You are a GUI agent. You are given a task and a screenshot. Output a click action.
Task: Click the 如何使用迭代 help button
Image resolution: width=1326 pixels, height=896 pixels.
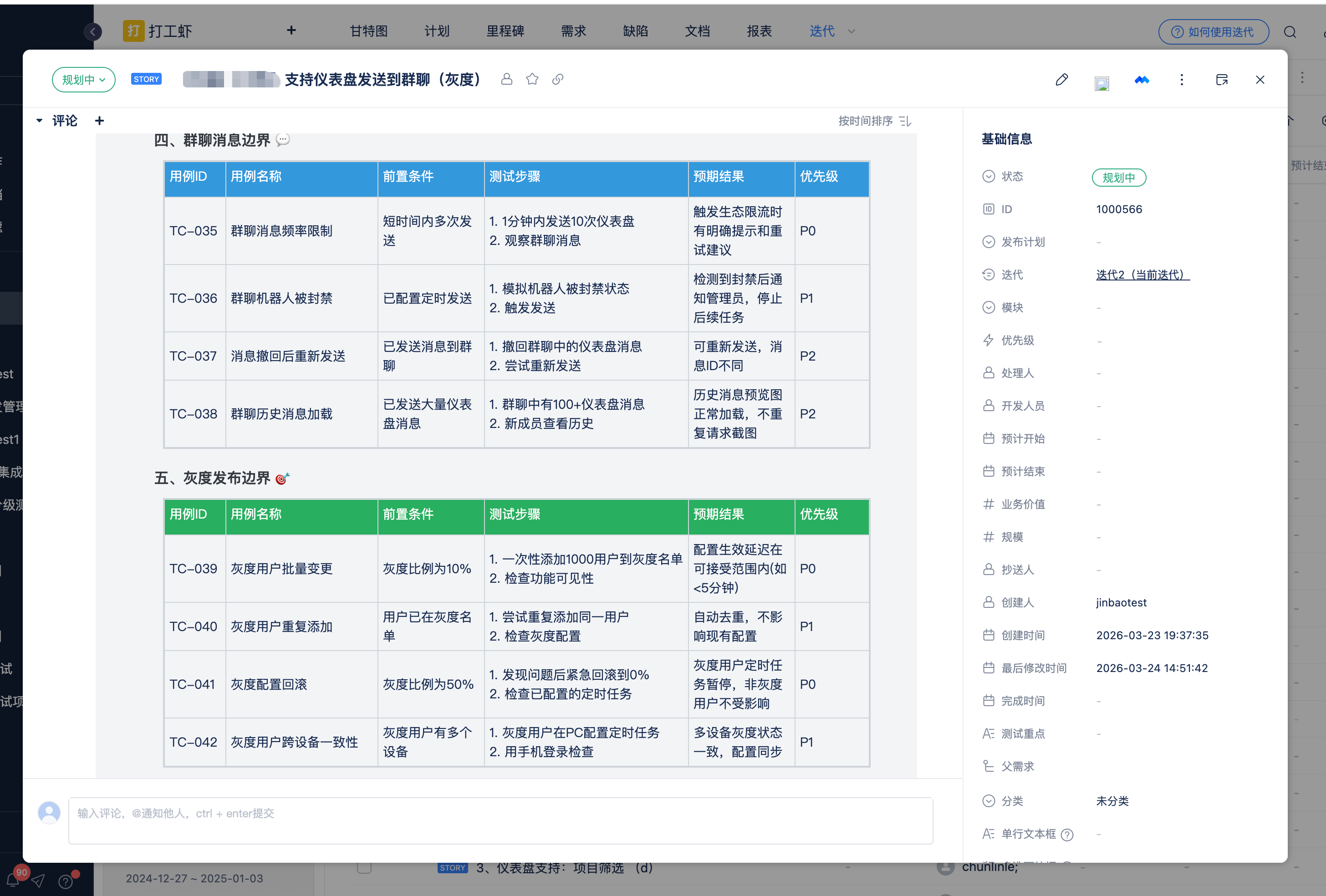coord(1213,32)
